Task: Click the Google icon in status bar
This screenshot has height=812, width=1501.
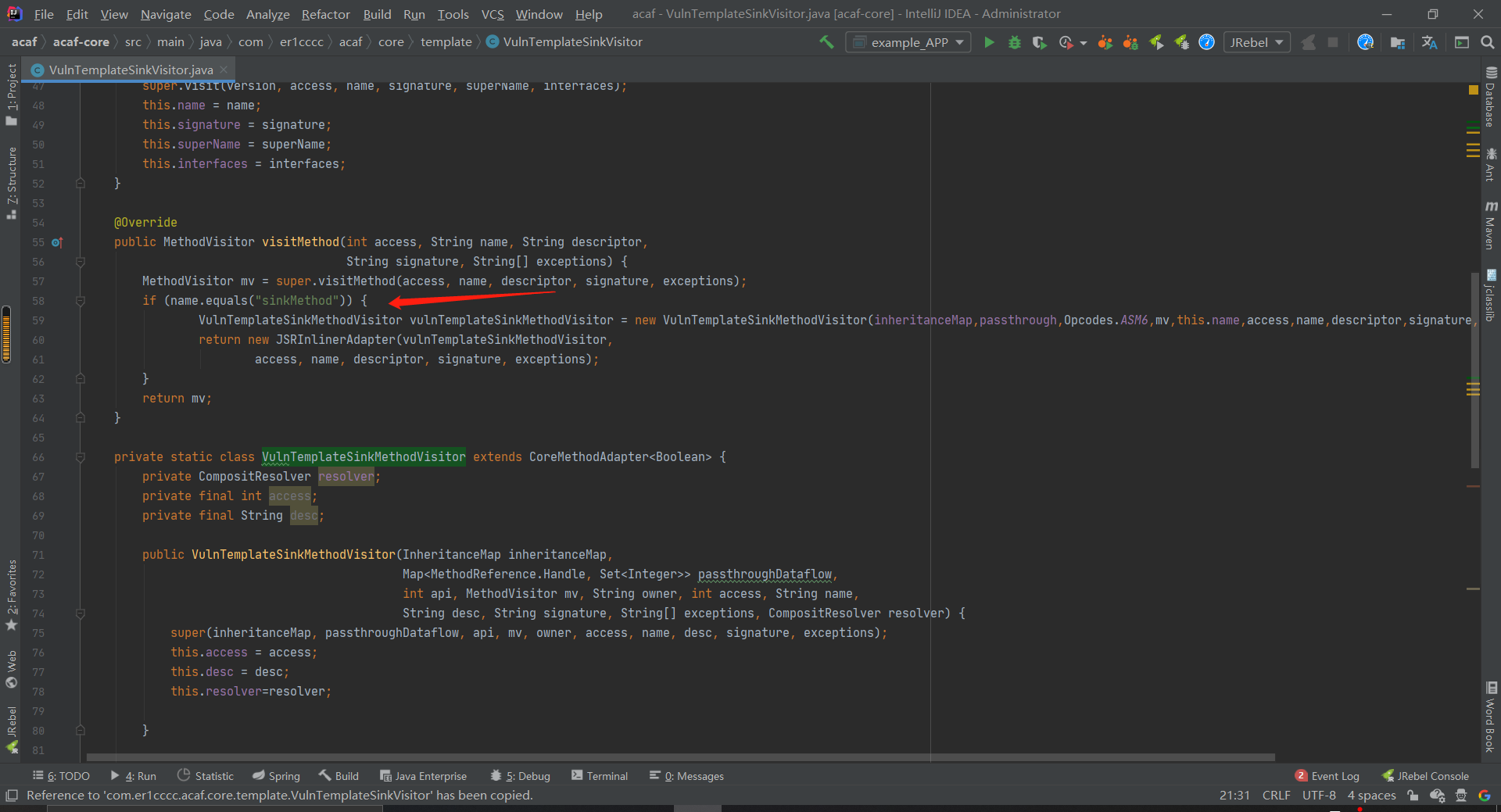Action: coord(1485,796)
